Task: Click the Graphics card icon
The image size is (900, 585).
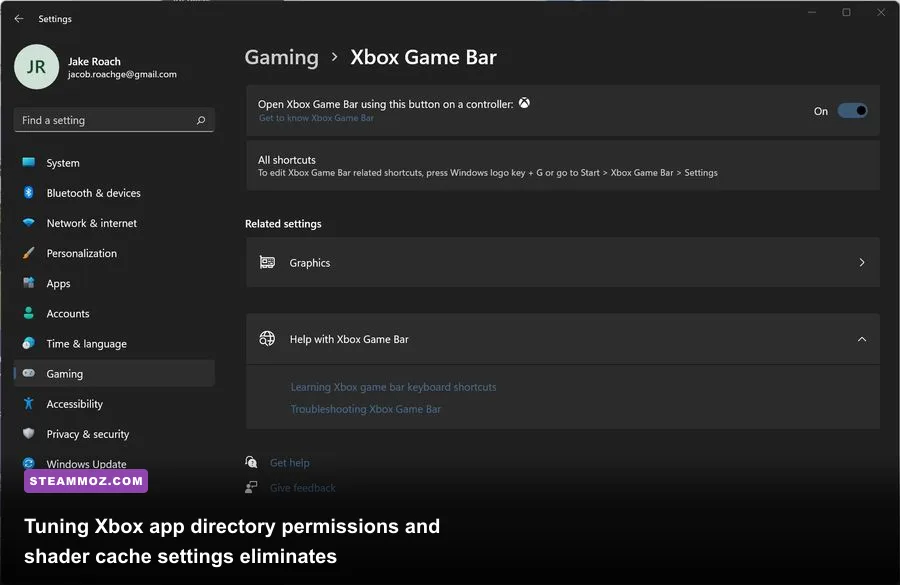Action: tap(267, 262)
